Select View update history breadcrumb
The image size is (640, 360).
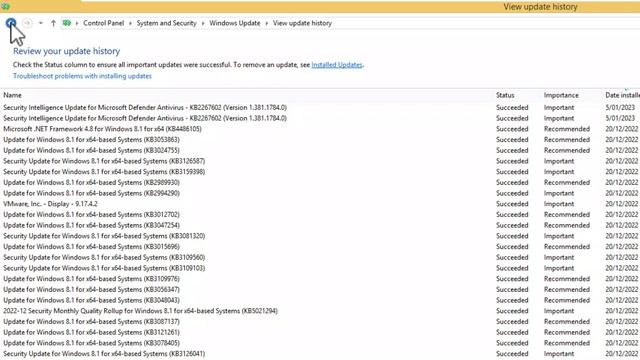[302, 23]
